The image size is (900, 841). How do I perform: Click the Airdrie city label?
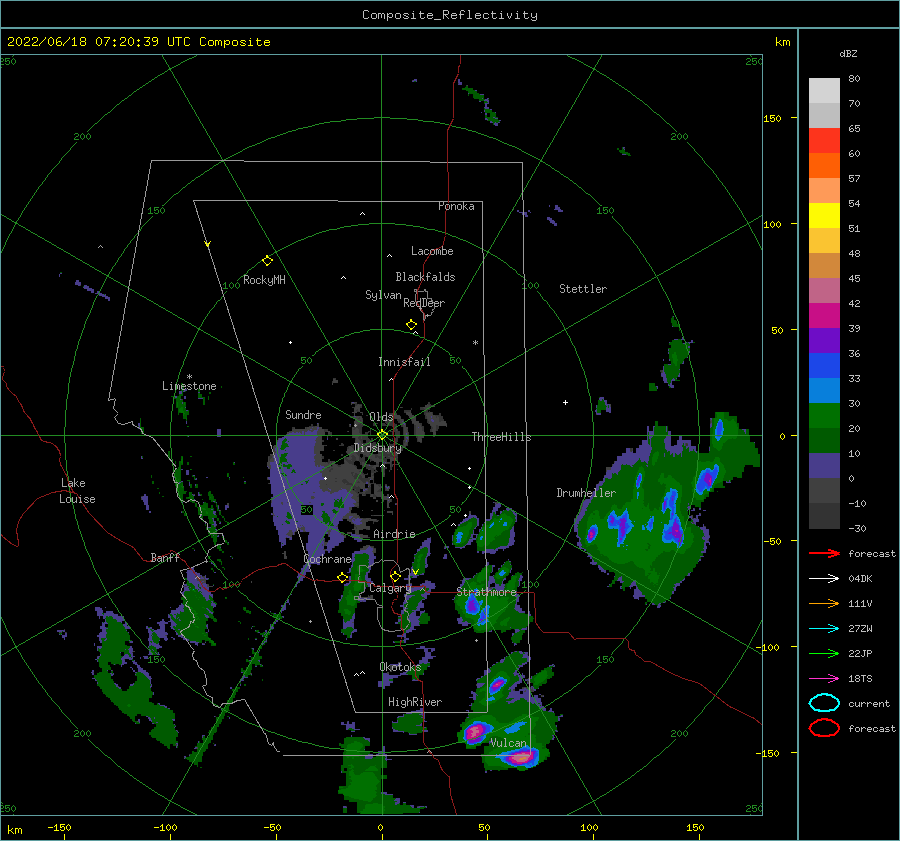pyautogui.click(x=394, y=534)
